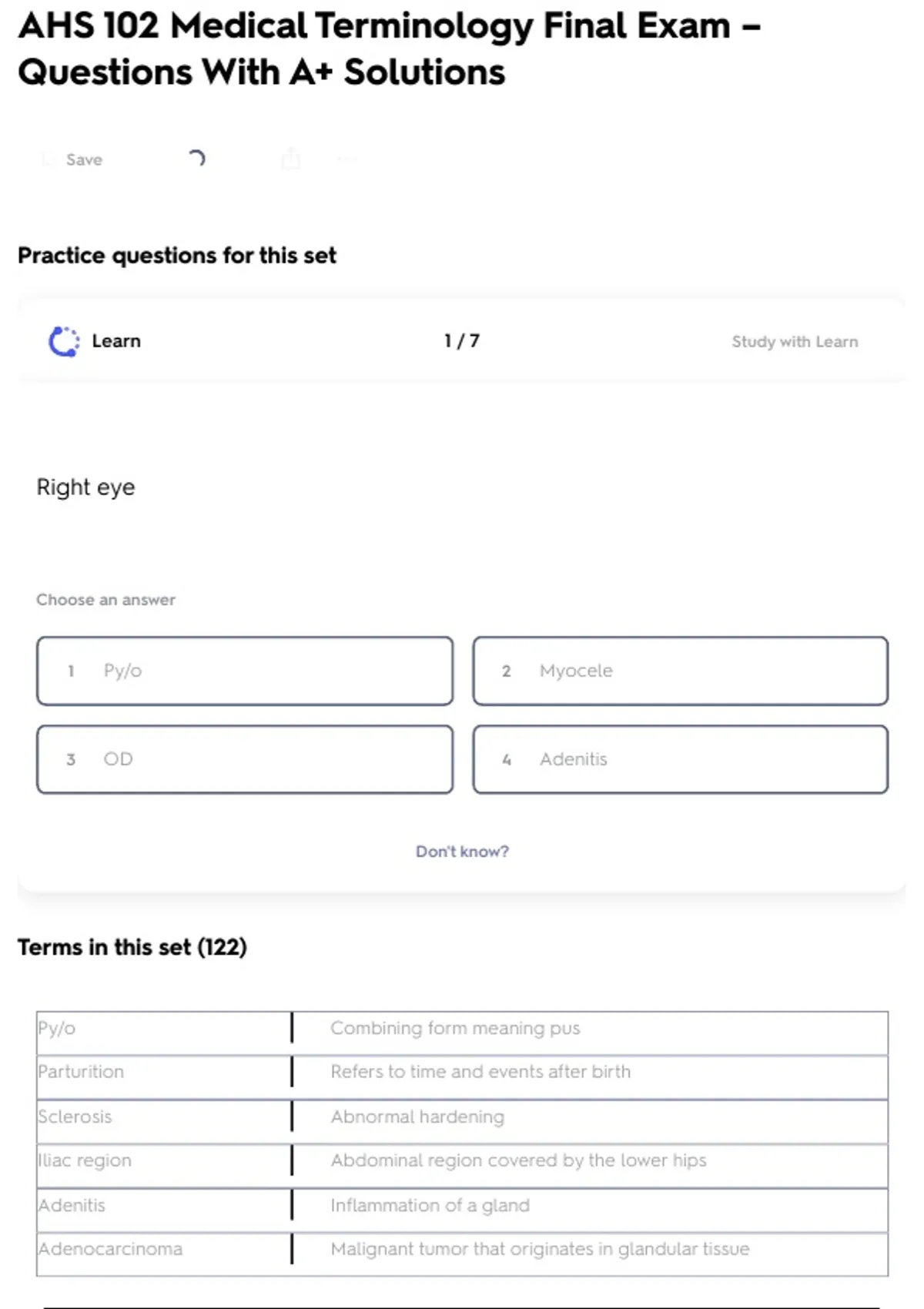Click the 'Inflammation of a gland' definition
The height and width of the screenshot is (1309, 924).
pos(430,1205)
